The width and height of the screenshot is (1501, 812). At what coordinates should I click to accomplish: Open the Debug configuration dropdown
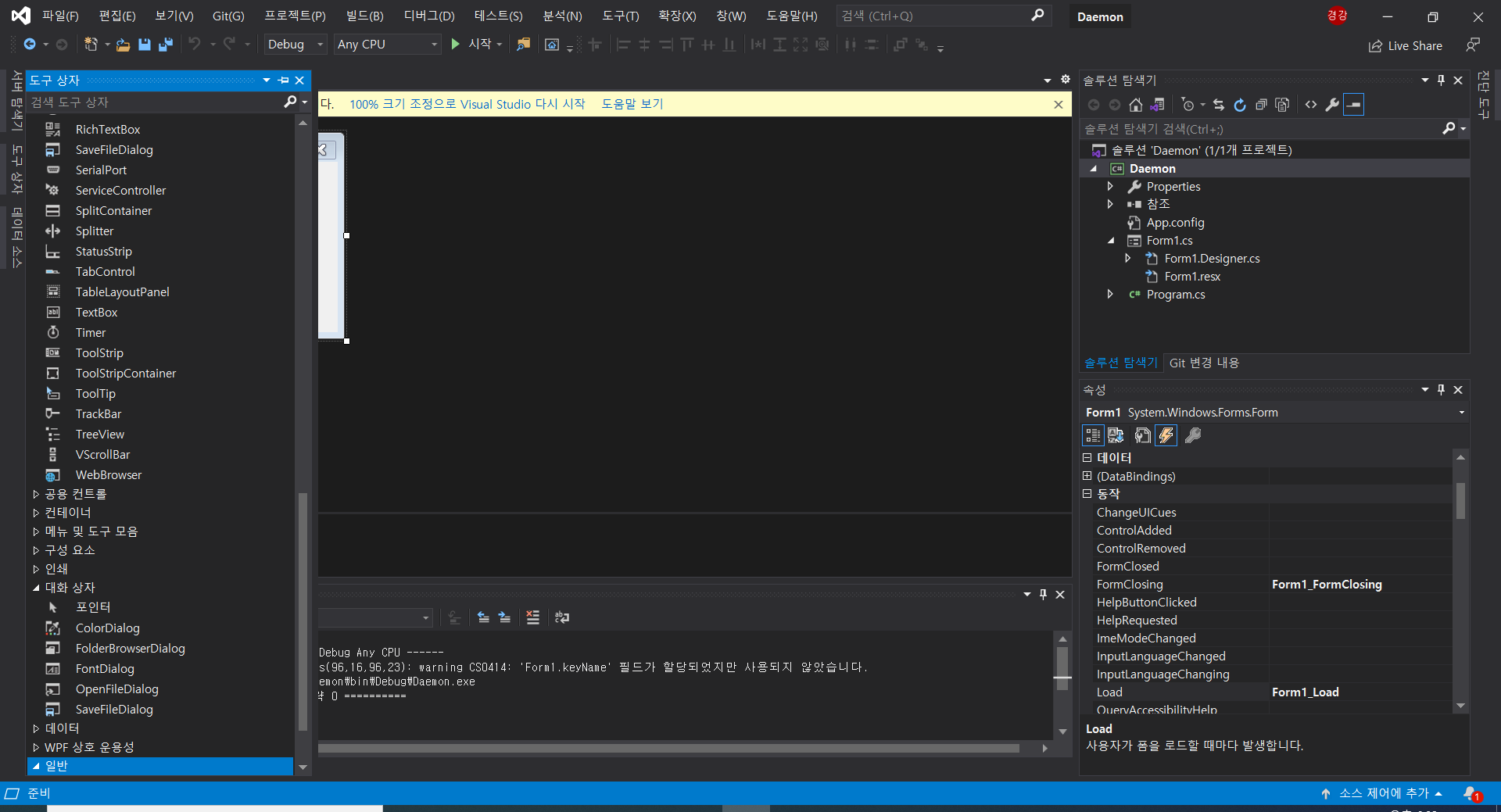click(x=296, y=45)
